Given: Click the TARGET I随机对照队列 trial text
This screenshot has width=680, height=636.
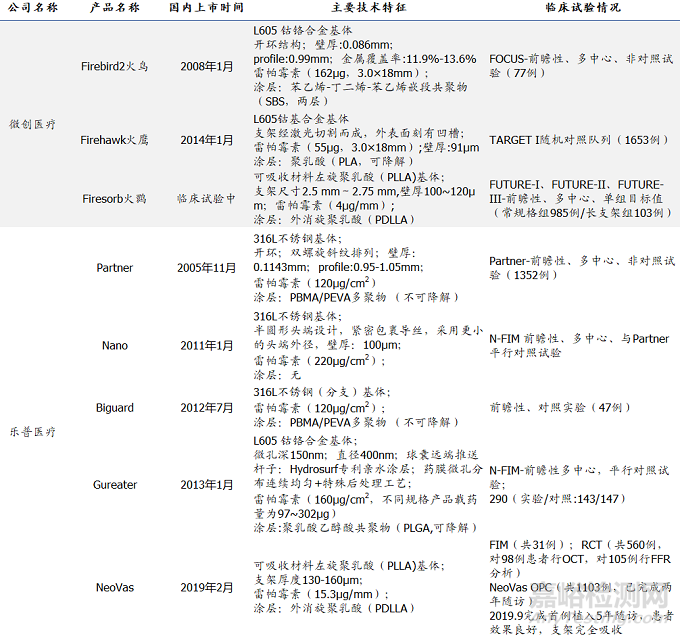Looking at the screenshot, I should 579,140.
